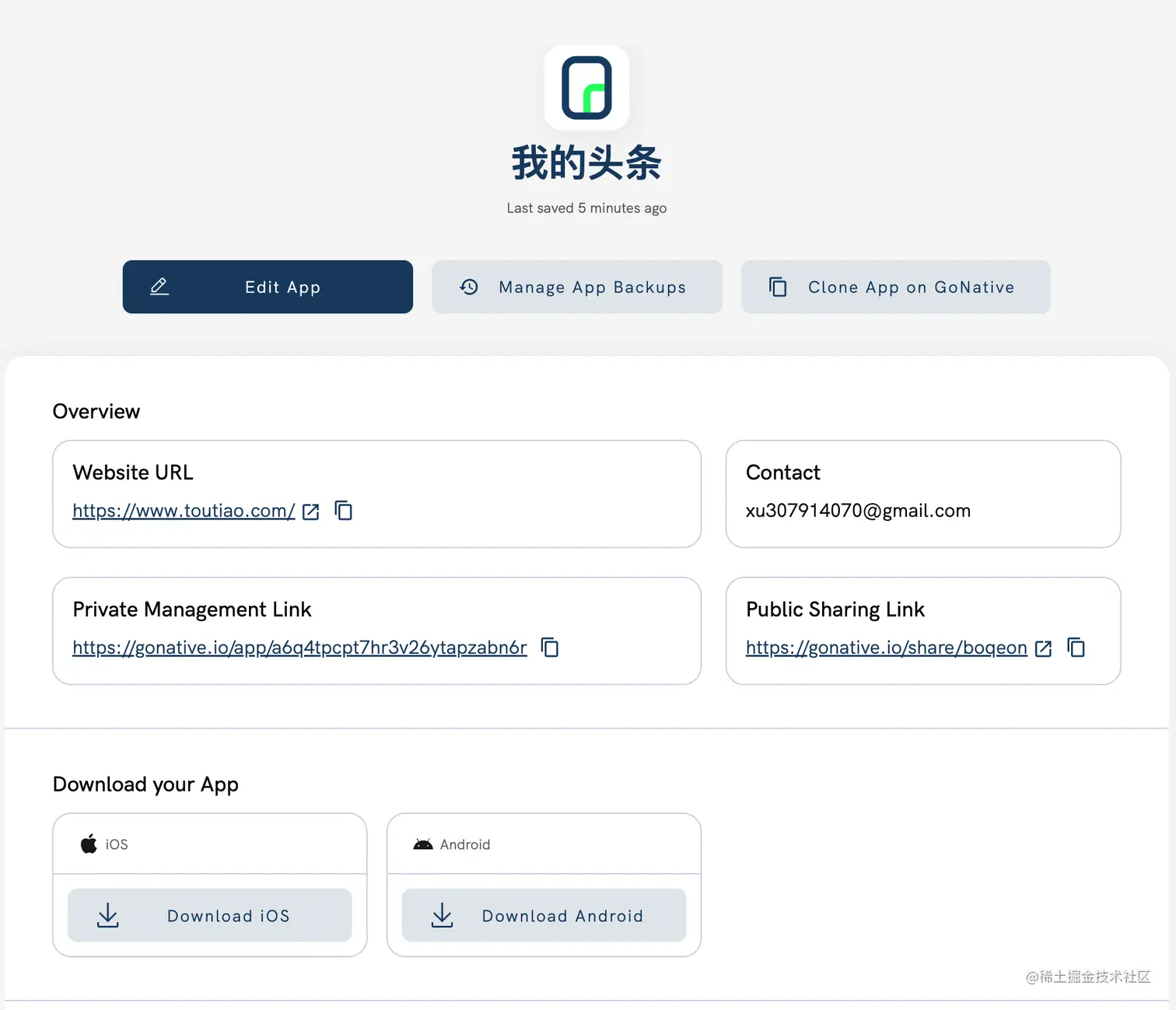Click the Edit App button
1176x1010 pixels.
pyautogui.click(x=267, y=286)
